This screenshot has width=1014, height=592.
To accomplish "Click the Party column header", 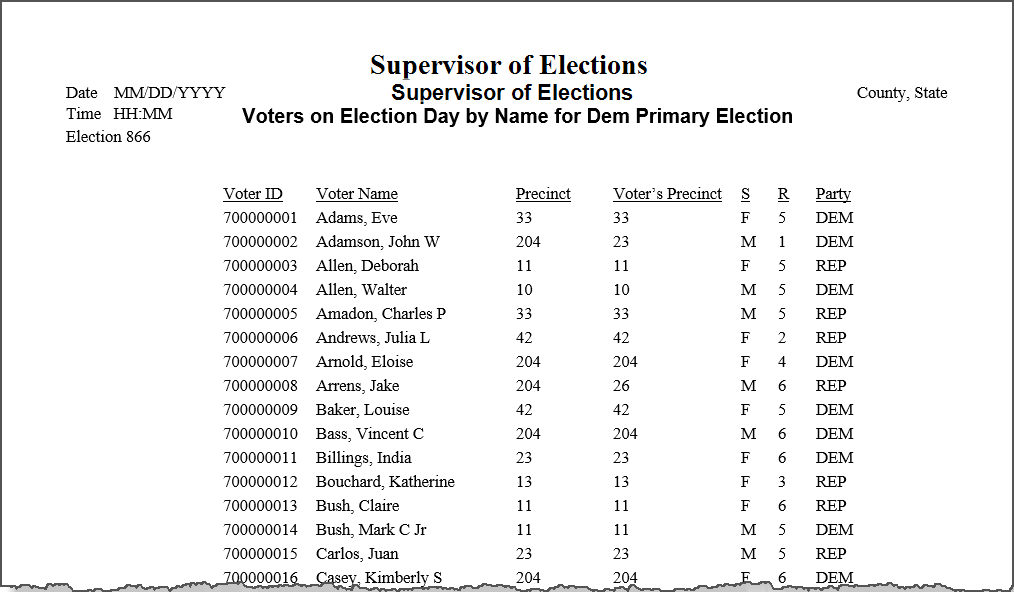I will 833,194.
